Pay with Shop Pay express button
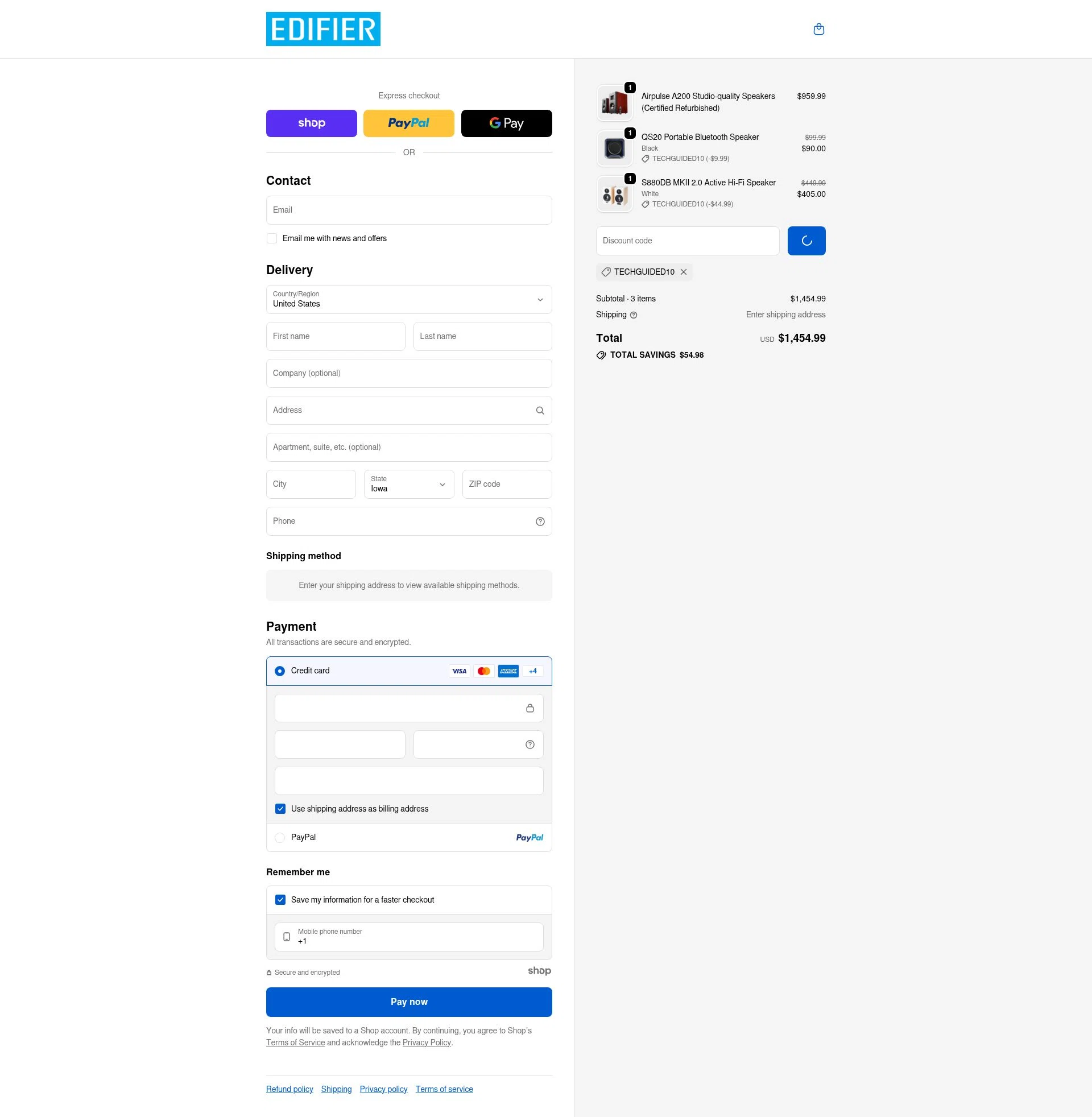Screen dimensions: 1092x1117 click(311, 123)
